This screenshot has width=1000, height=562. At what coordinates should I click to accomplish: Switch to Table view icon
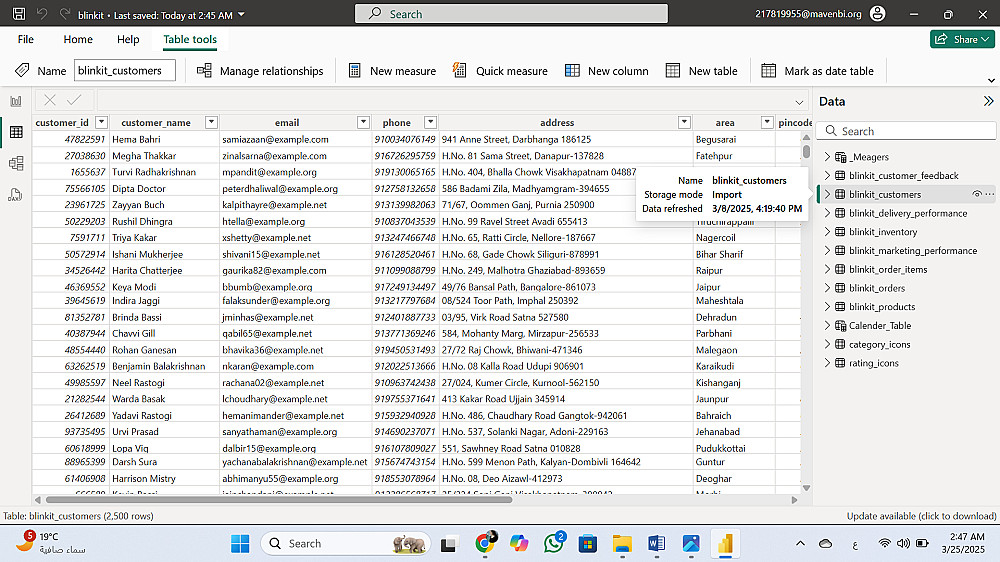click(x=16, y=132)
